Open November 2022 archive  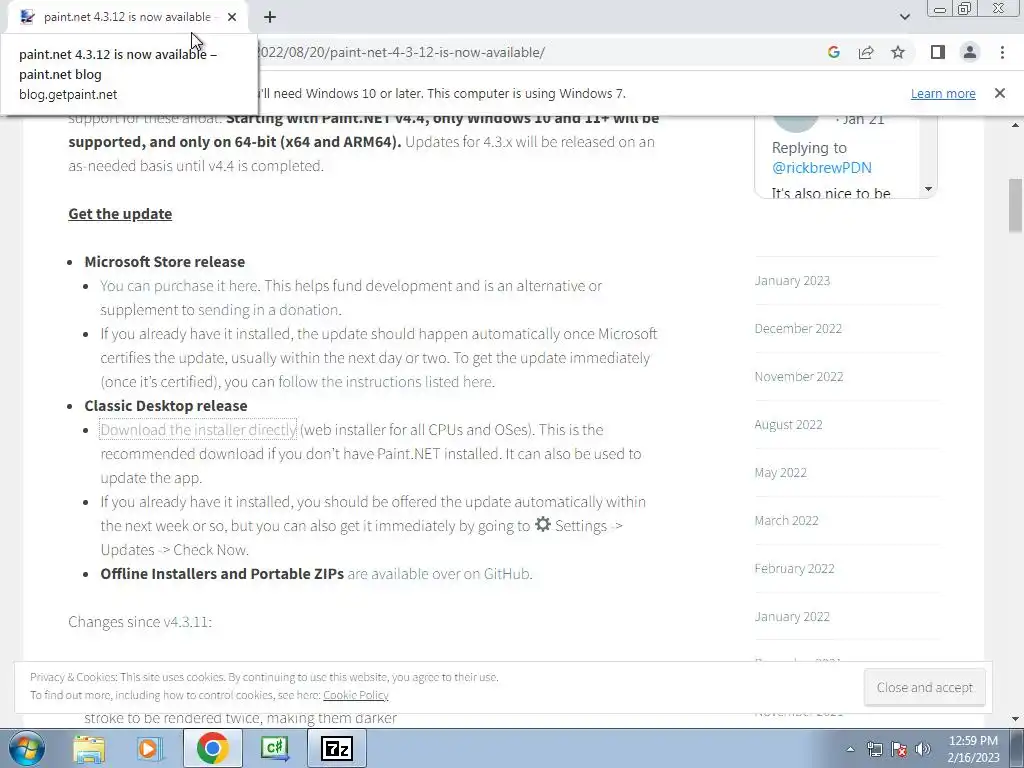799,377
